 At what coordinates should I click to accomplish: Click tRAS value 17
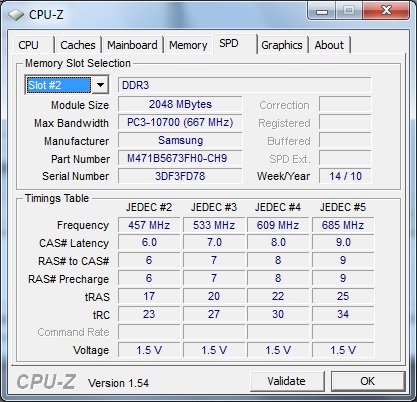[149, 296]
